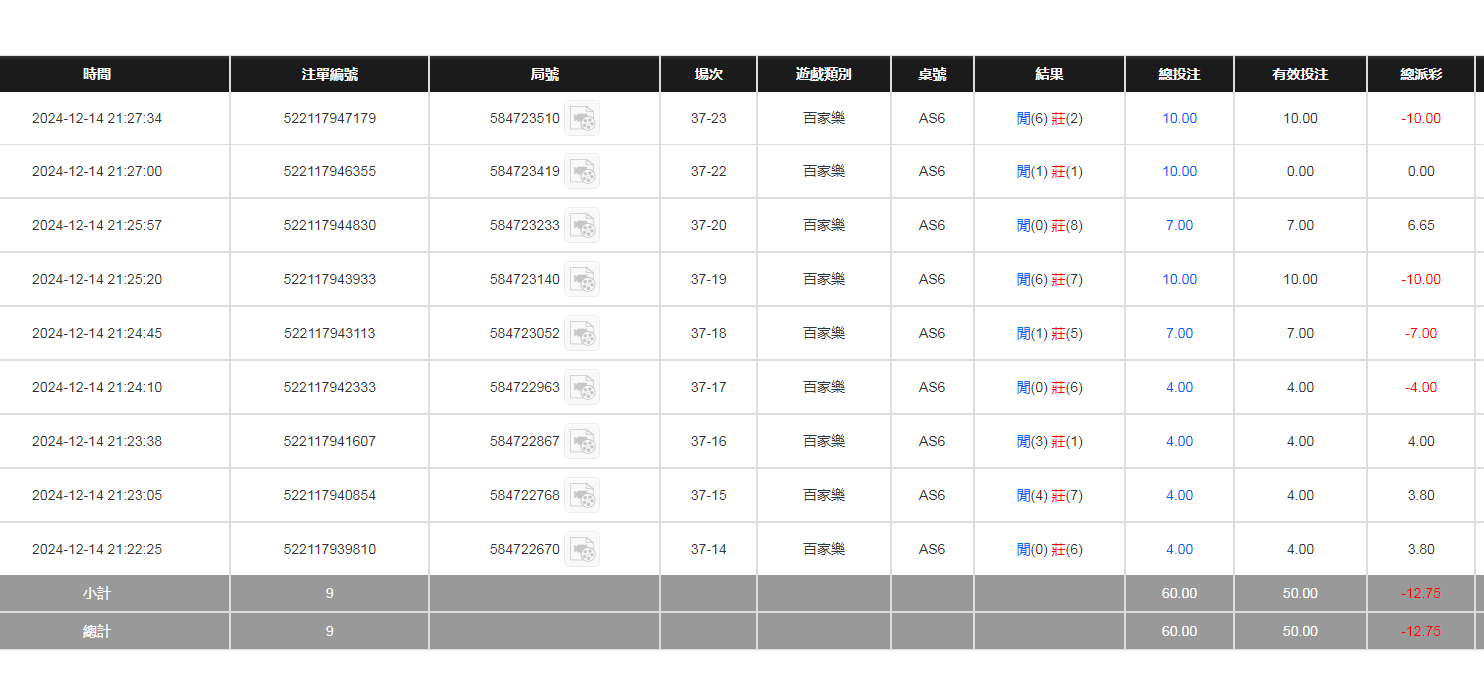The height and width of the screenshot is (684, 1484).
Task: Play the replay for round 584723233
Action: (582, 226)
